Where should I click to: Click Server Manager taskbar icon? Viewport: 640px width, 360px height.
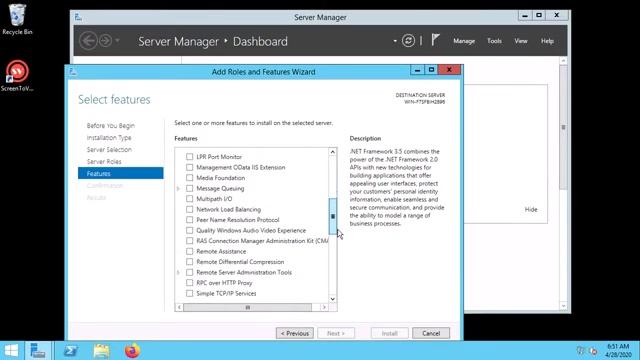(x=38, y=351)
